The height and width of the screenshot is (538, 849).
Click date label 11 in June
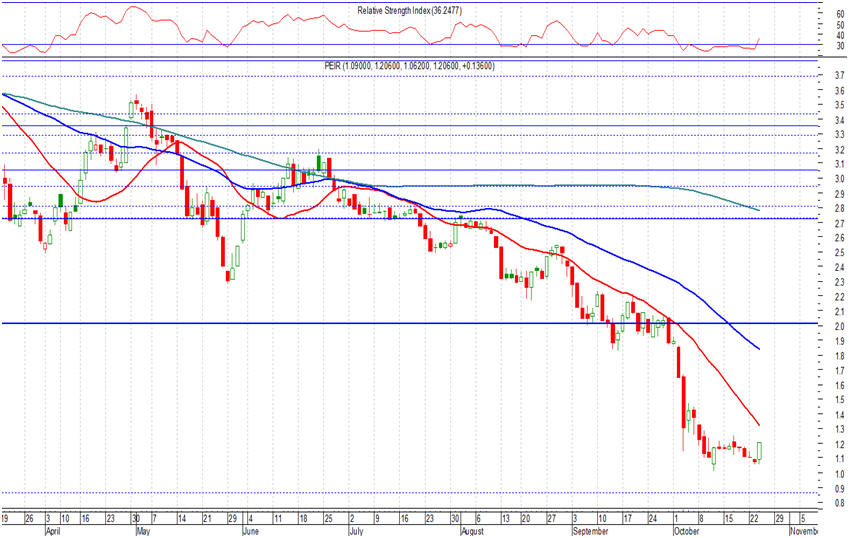[x=278, y=519]
